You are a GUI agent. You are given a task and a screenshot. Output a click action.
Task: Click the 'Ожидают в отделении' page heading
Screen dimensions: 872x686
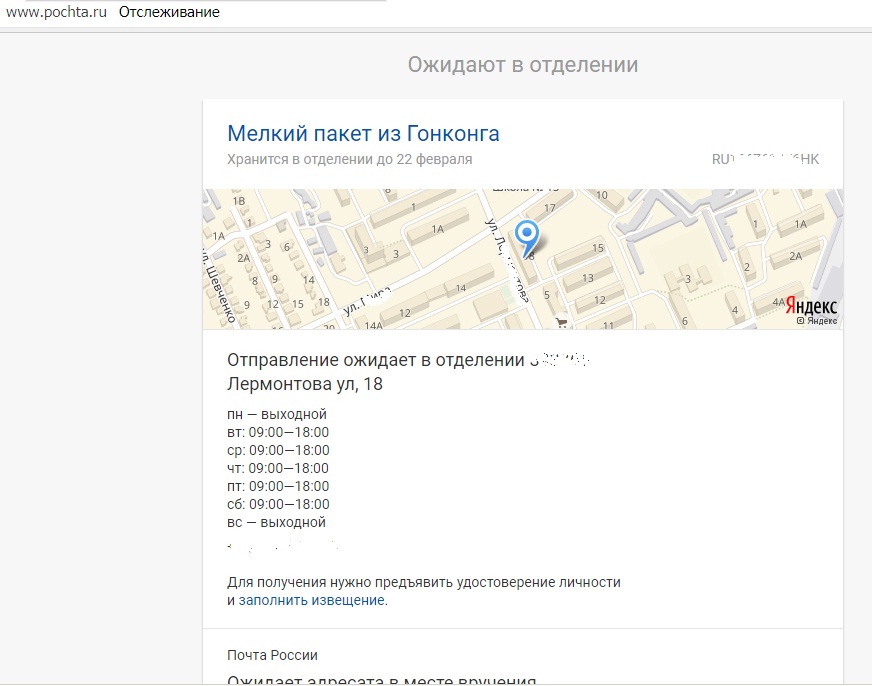click(x=522, y=63)
